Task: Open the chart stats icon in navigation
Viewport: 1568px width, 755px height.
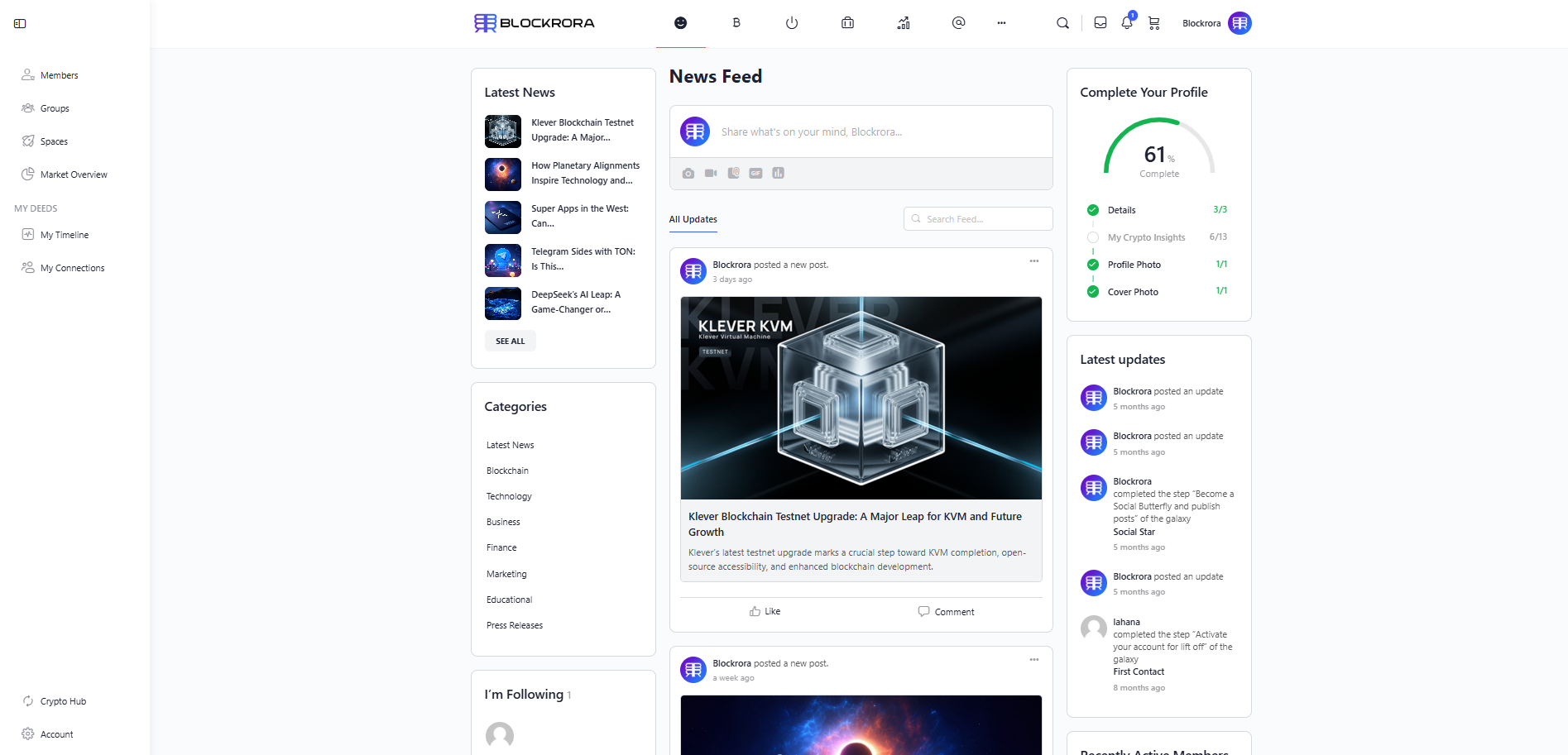Action: (x=904, y=23)
